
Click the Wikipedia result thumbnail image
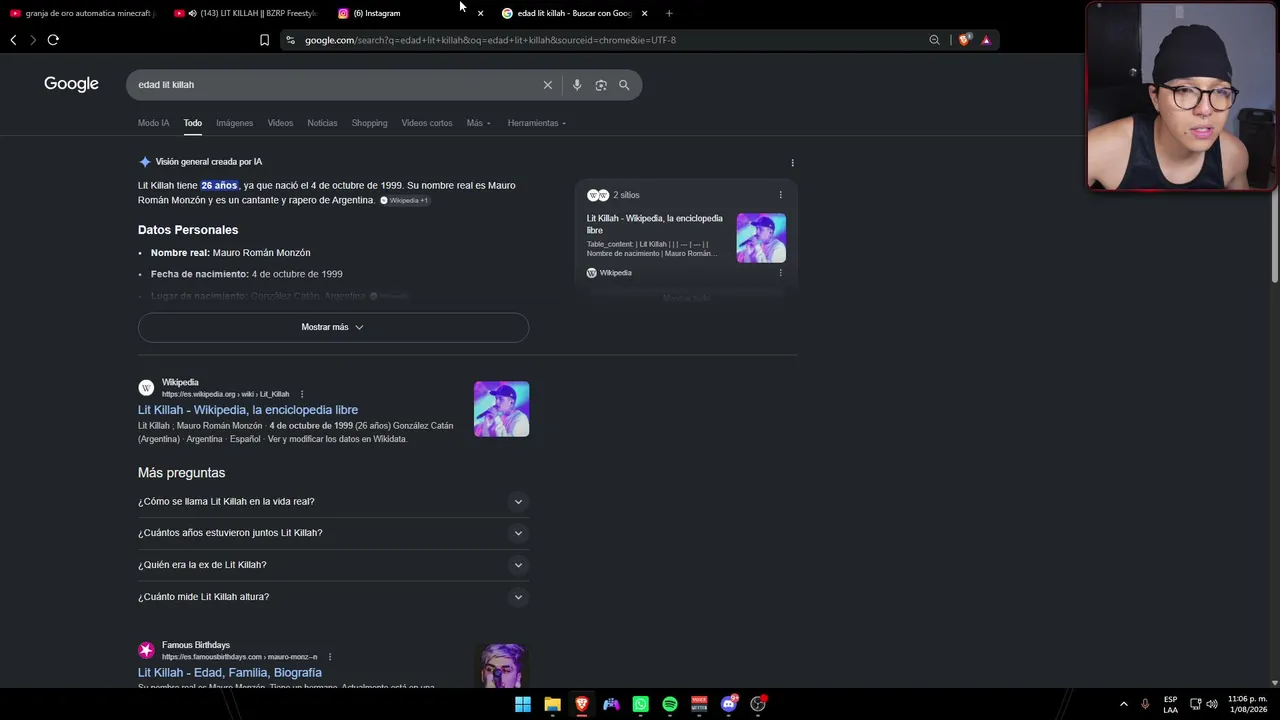coord(501,409)
